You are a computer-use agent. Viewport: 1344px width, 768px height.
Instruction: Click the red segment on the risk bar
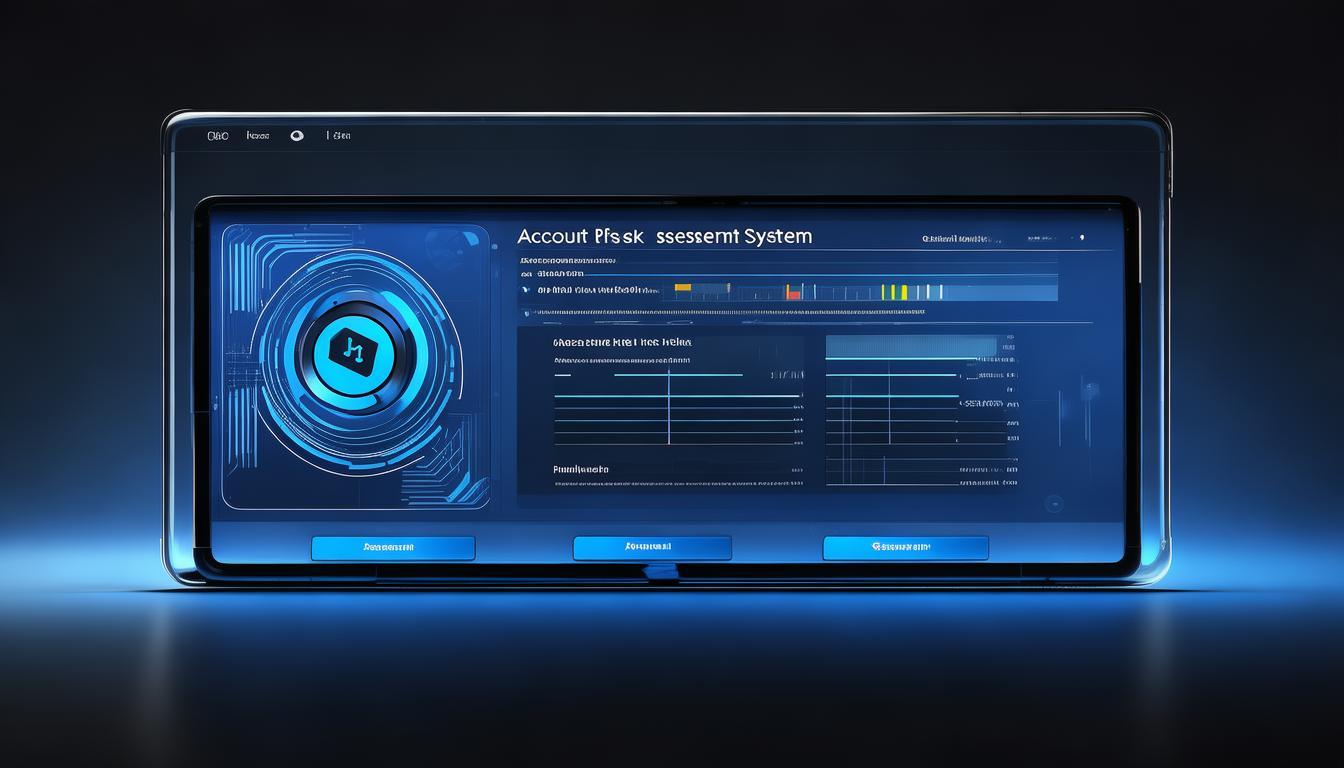793,292
